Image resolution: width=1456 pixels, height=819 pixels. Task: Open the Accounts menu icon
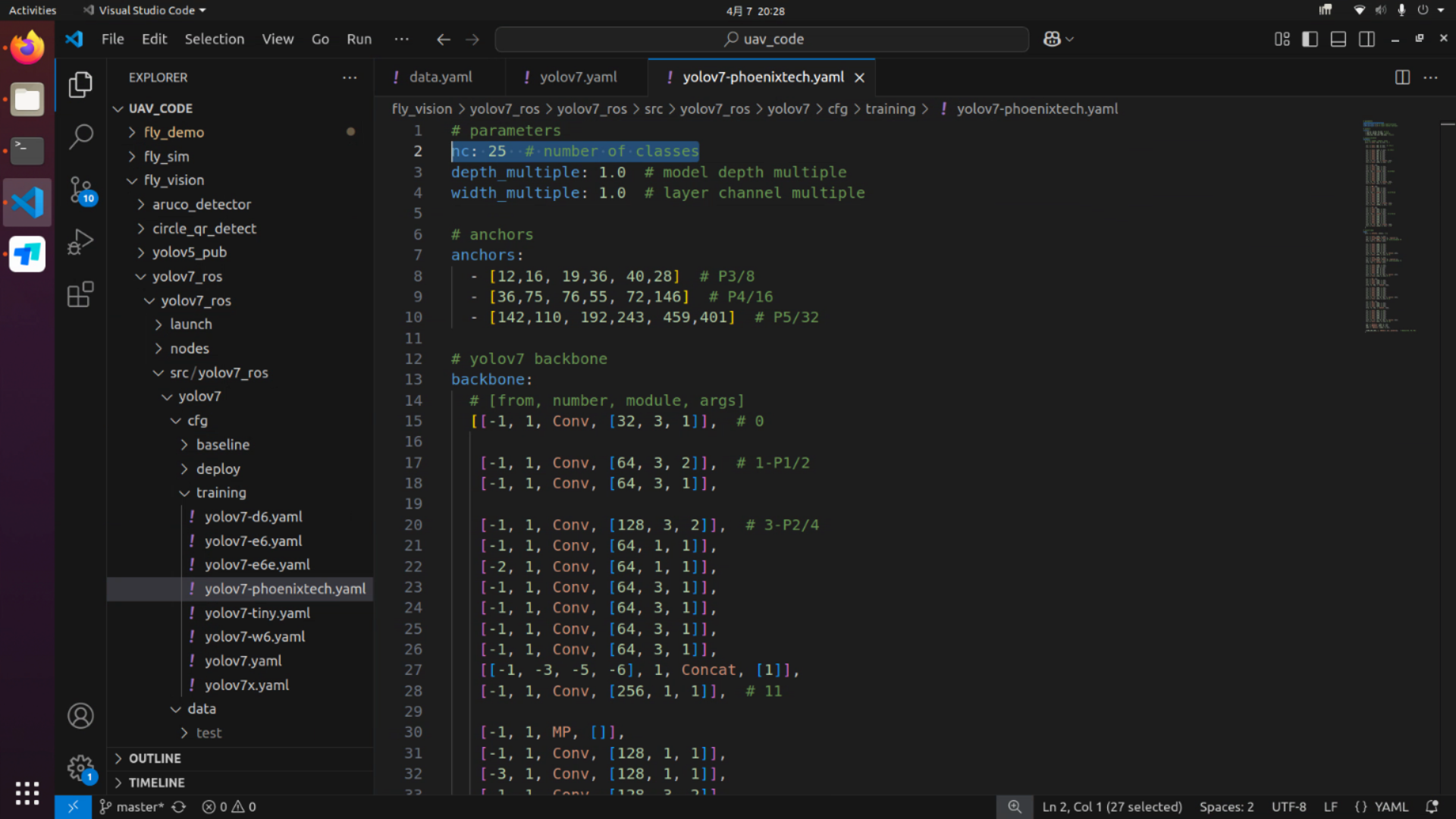80,716
